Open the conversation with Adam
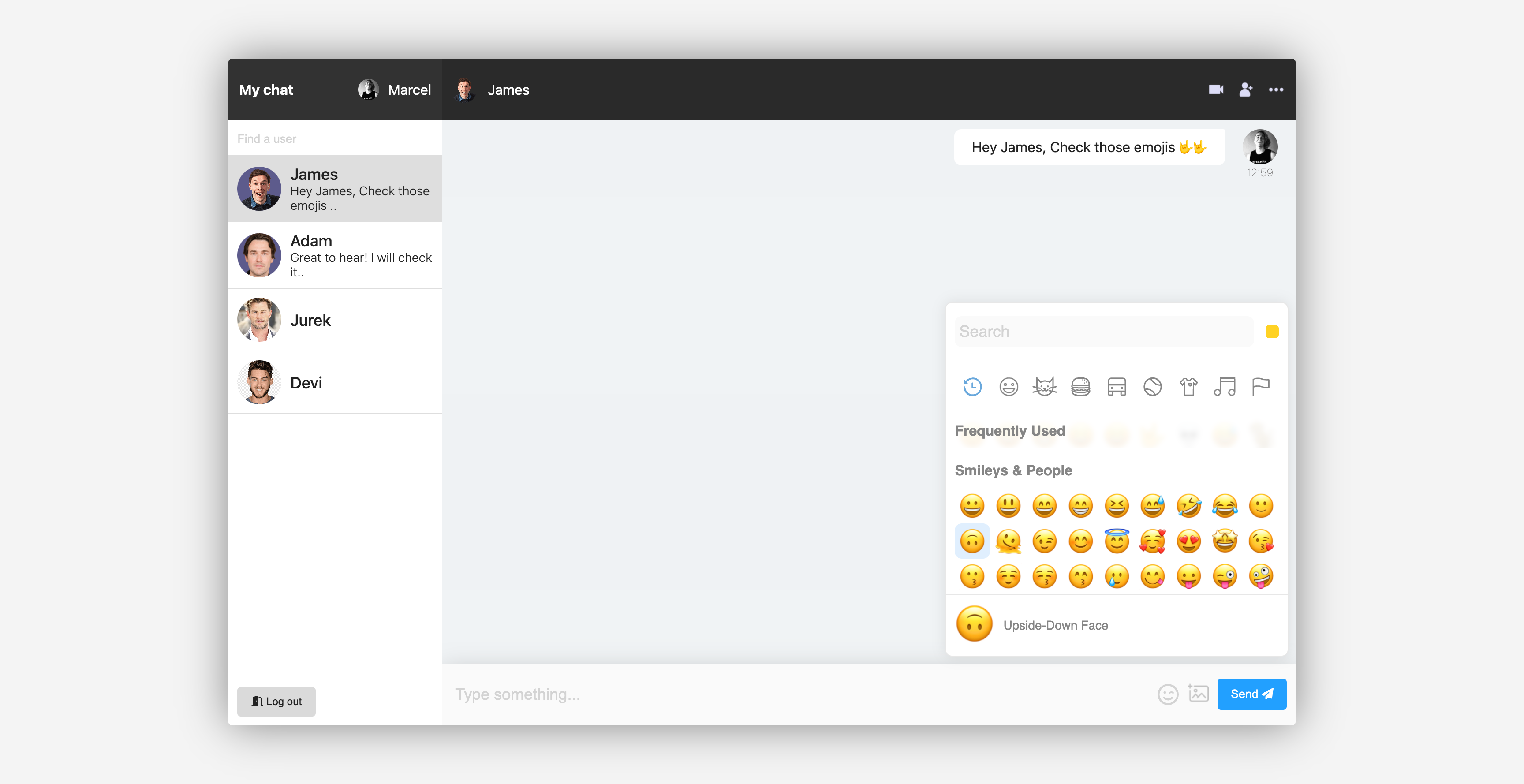Viewport: 1524px width, 784px height. point(336,256)
